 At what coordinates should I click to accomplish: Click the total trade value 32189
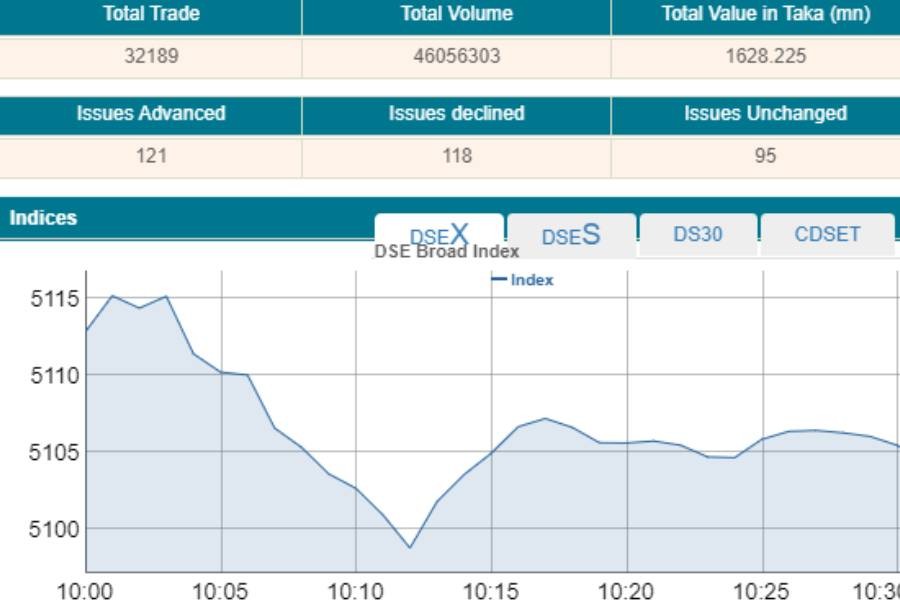(150, 56)
